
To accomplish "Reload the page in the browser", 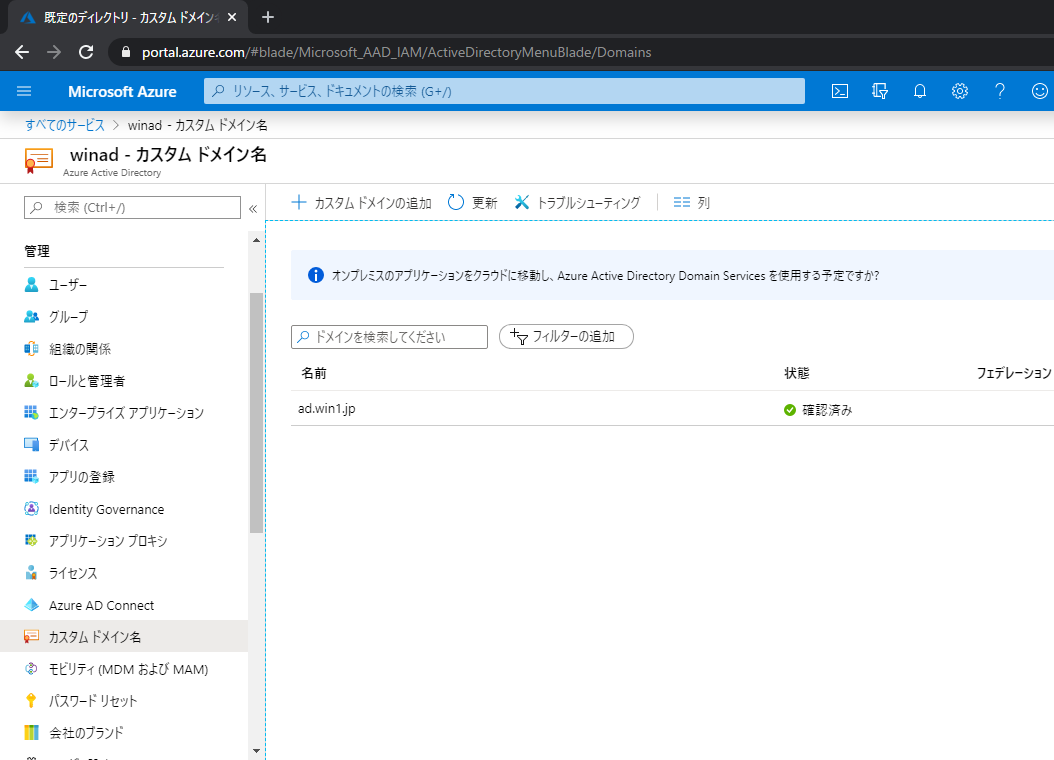I will [x=86, y=52].
